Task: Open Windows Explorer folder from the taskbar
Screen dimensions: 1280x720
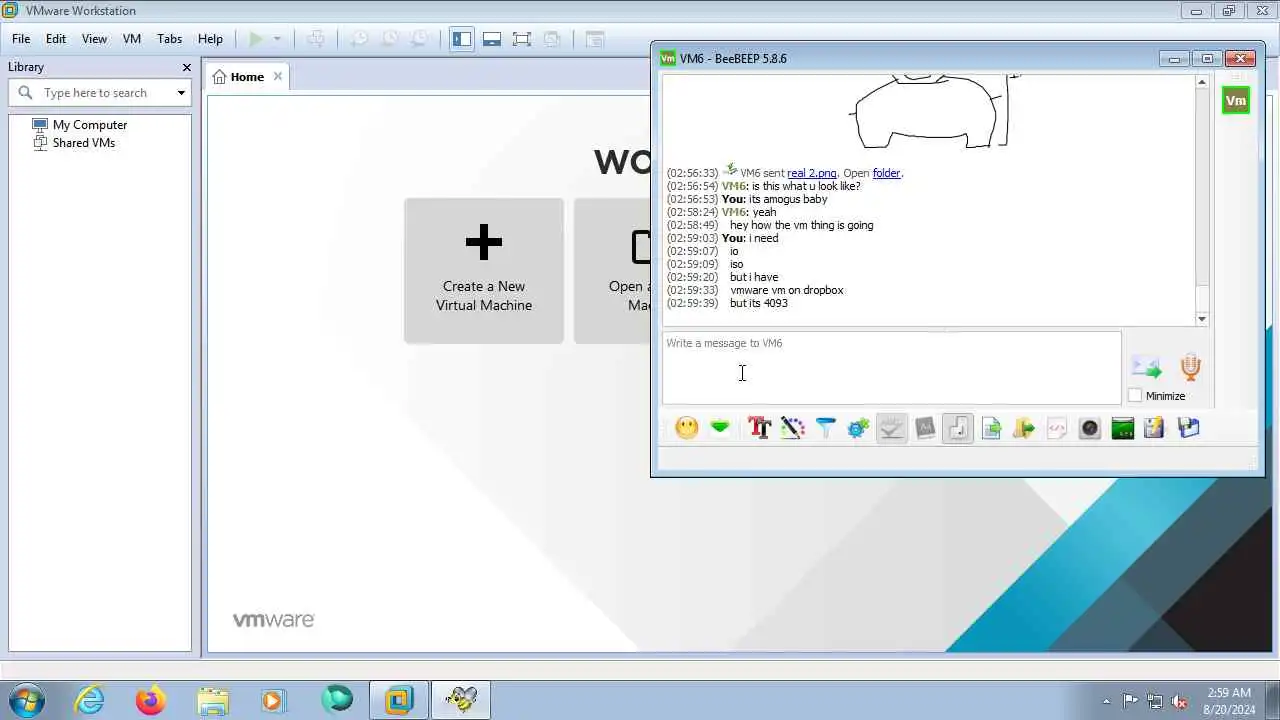Action: point(213,700)
